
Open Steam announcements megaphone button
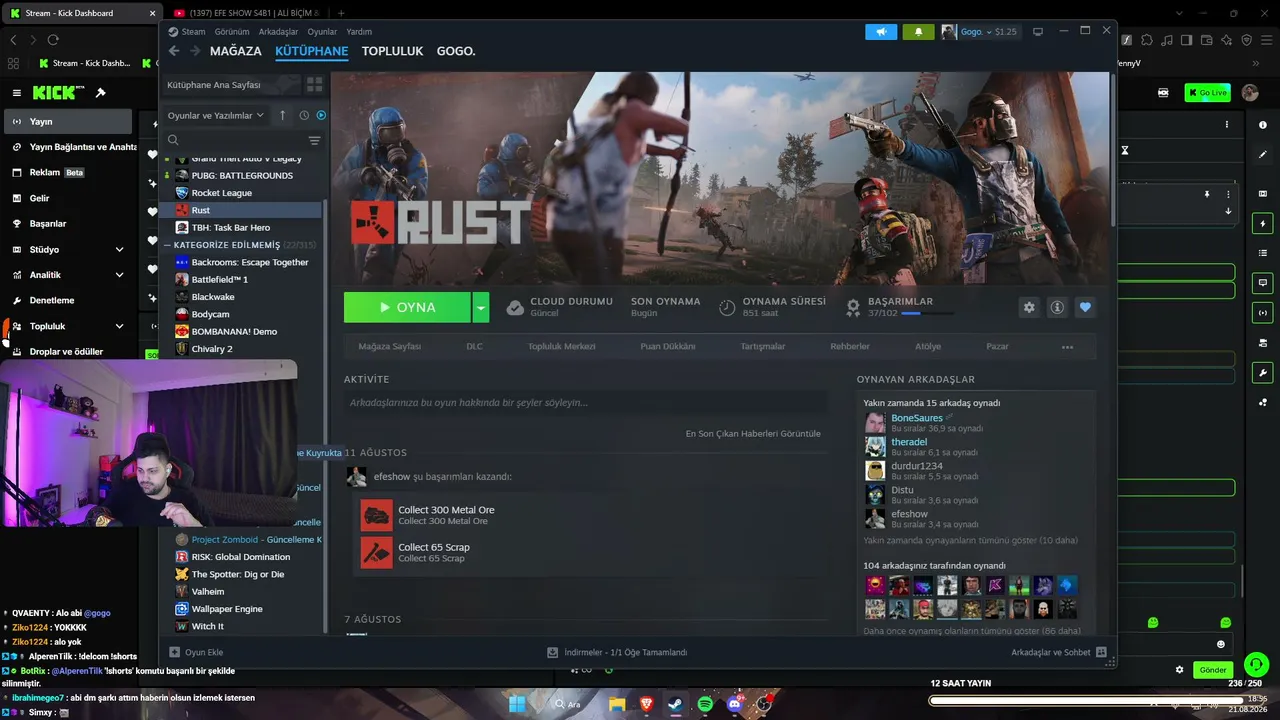[881, 32]
